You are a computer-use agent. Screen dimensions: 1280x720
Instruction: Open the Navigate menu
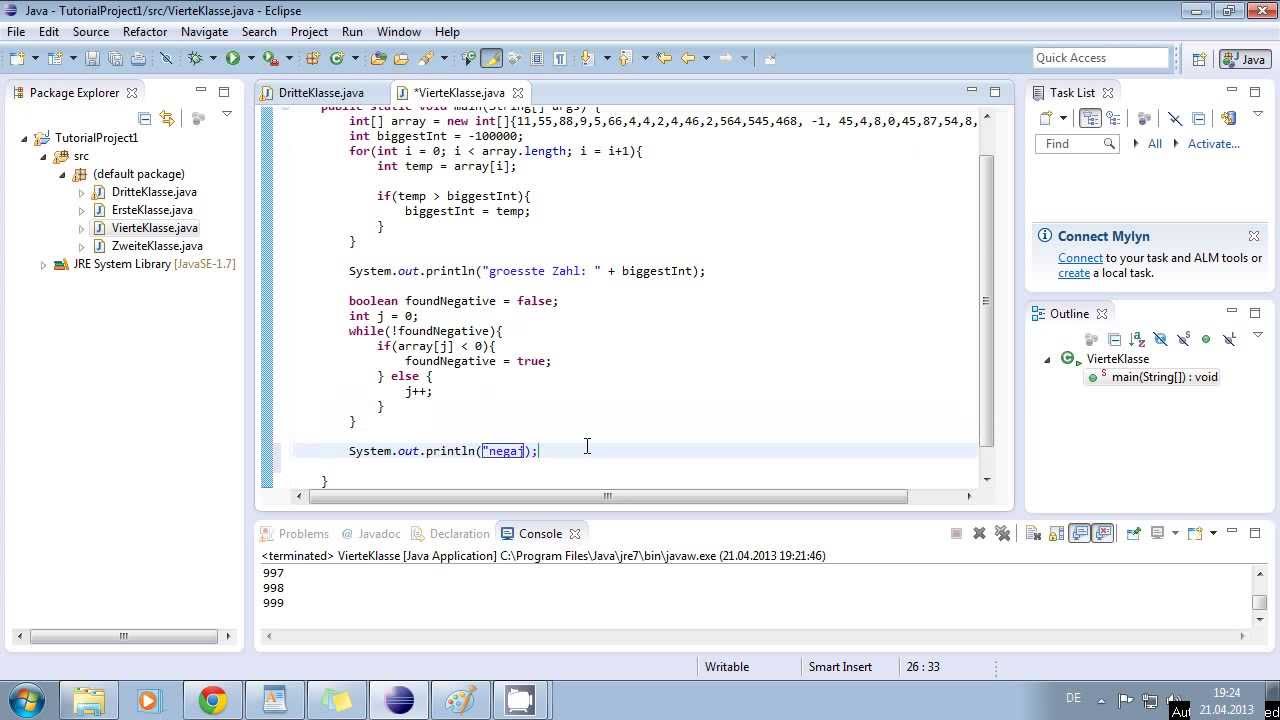click(204, 32)
